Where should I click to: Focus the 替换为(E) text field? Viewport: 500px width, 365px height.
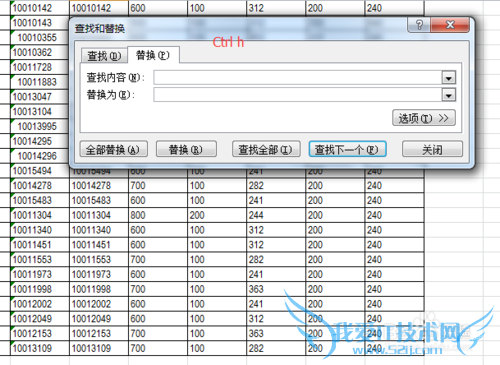[297, 95]
